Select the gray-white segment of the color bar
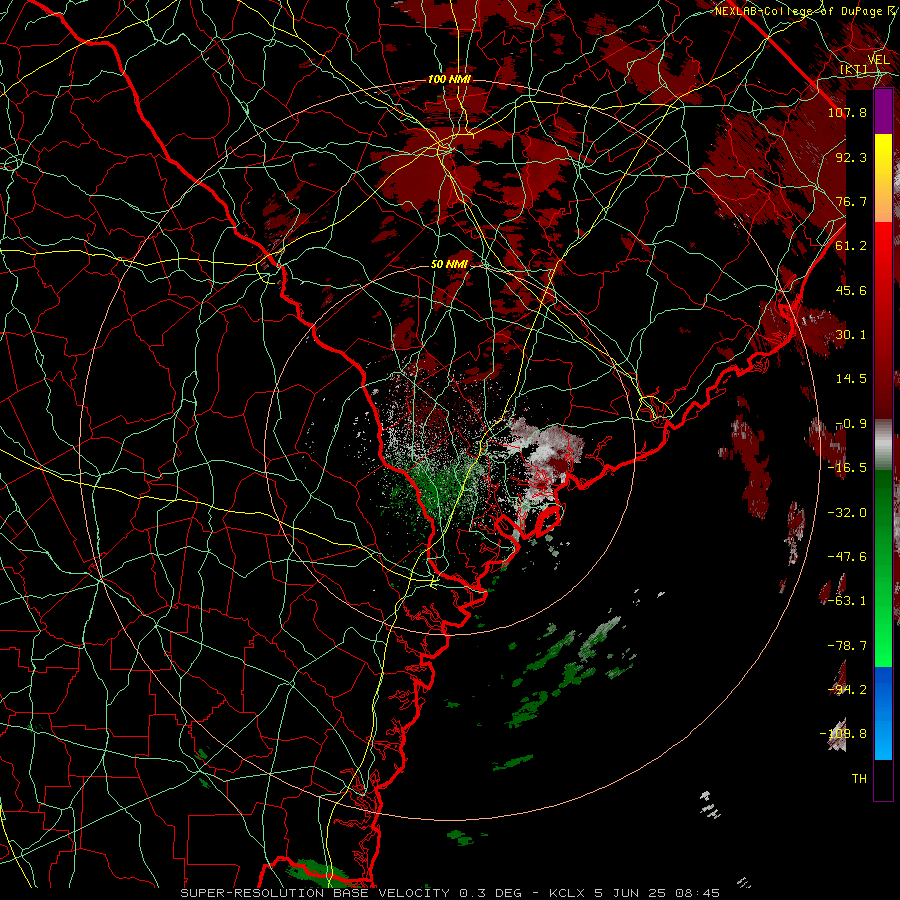This screenshot has width=900, height=900. tap(883, 445)
